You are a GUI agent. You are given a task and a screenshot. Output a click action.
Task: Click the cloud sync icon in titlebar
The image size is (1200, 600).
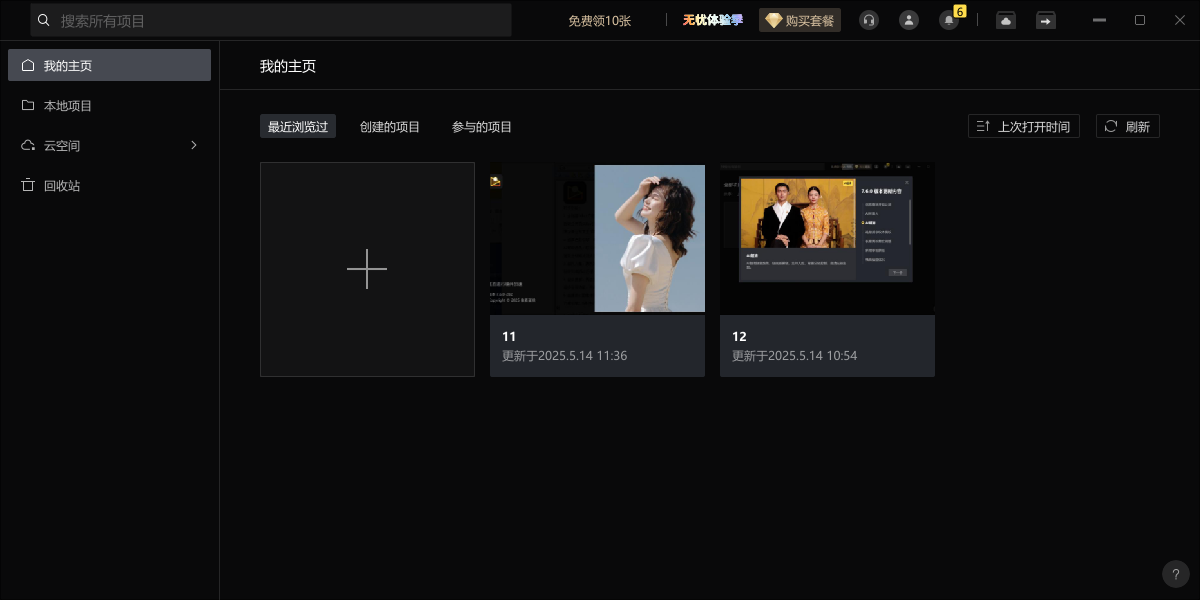[1005, 20]
